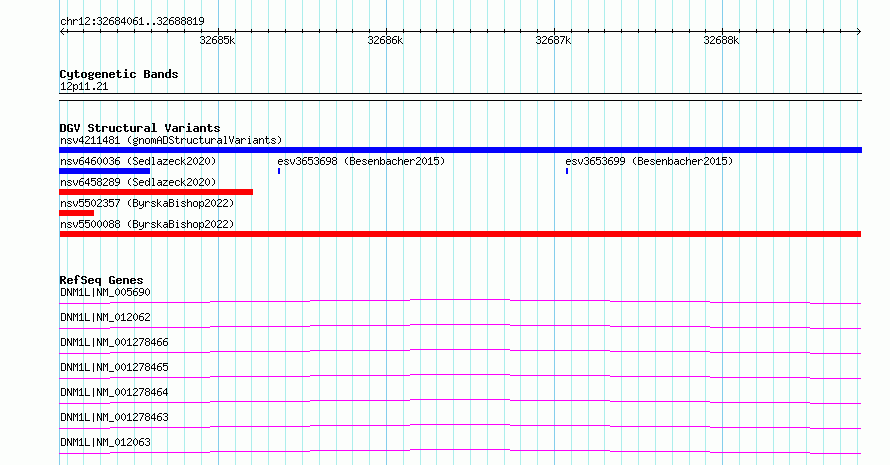
Task: Open transcript DNM1L|NM_012062
Action: (x=106, y=317)
